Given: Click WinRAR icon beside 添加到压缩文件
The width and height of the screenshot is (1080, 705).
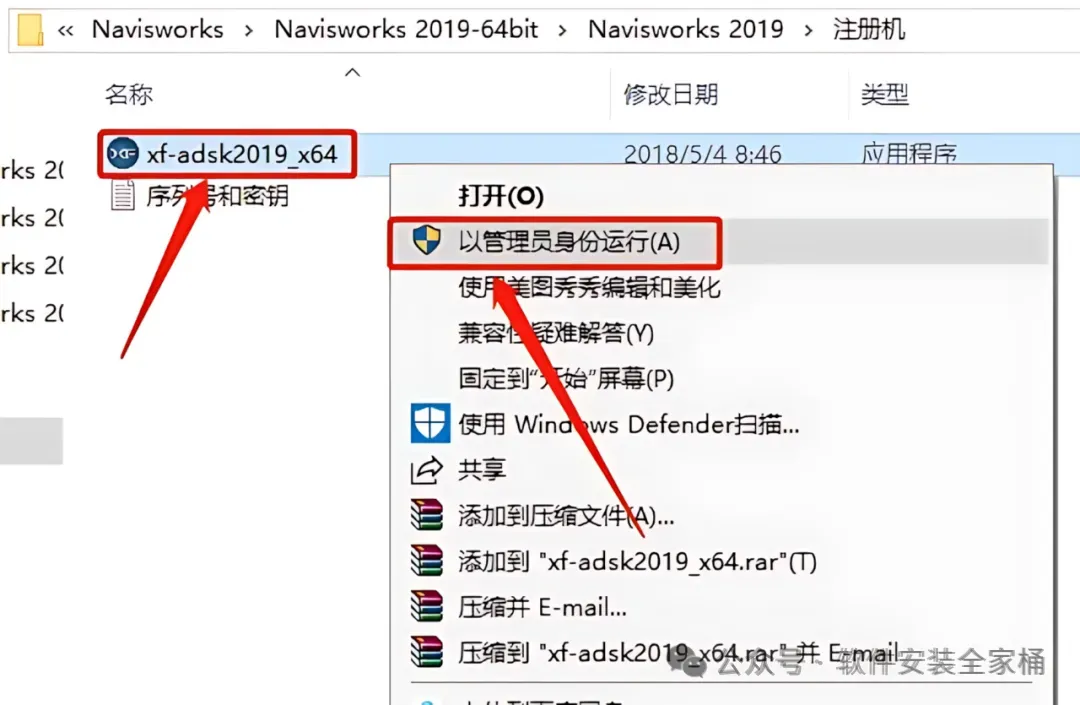Looking at the screenshot, I should (426, 514).
